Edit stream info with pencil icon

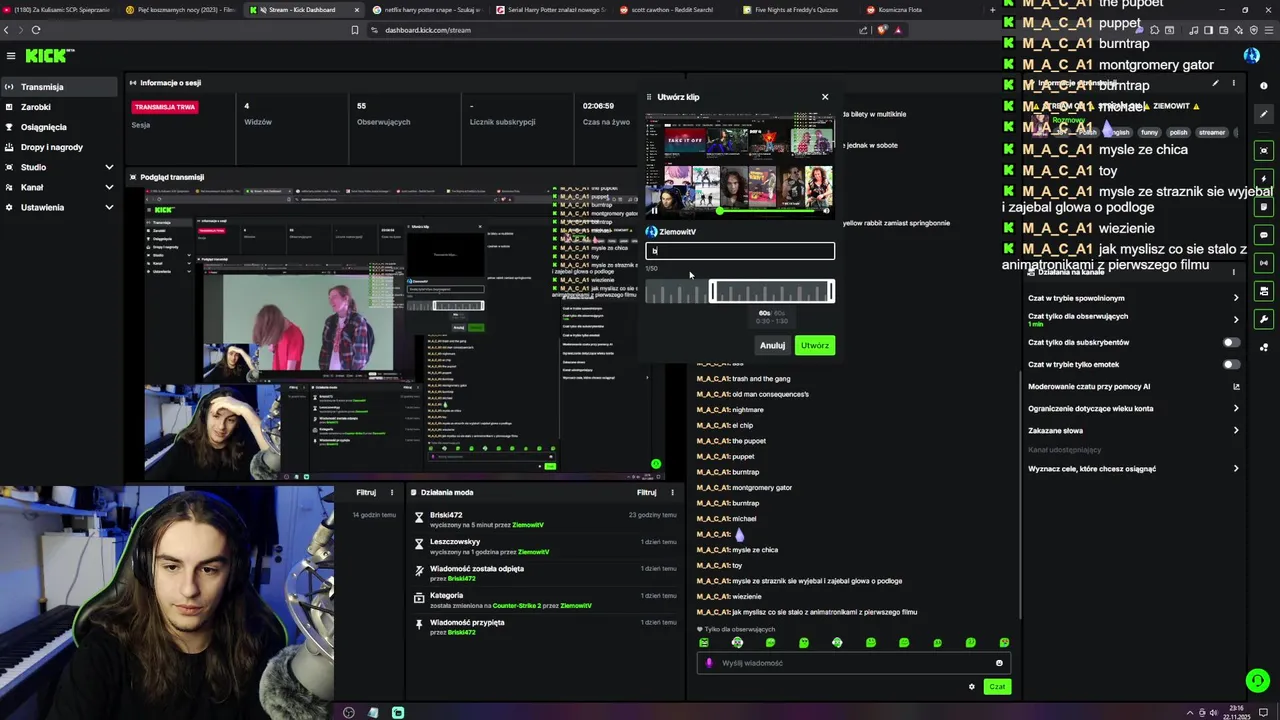[x=1215, y=84]
